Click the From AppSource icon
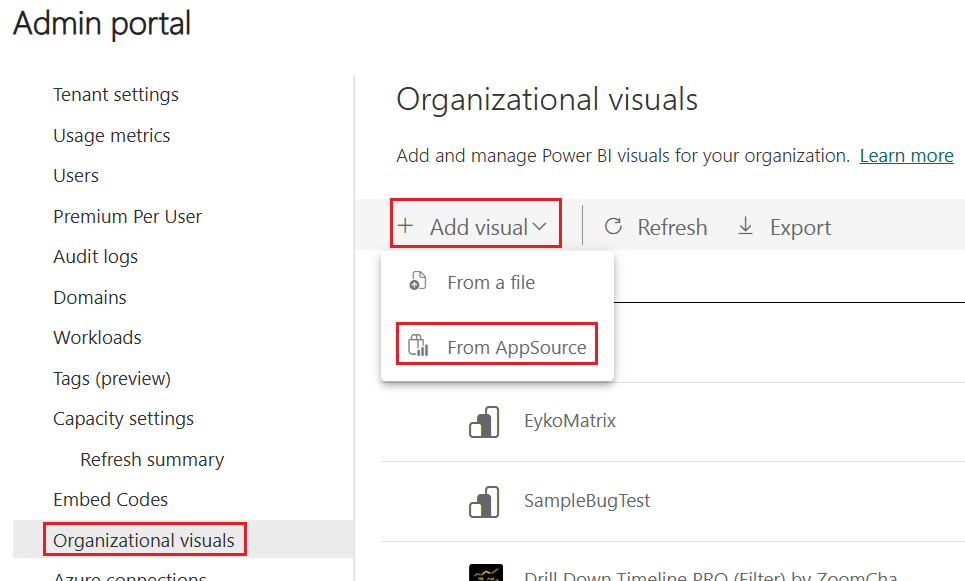Screen dimensions: 965x581 418,347
